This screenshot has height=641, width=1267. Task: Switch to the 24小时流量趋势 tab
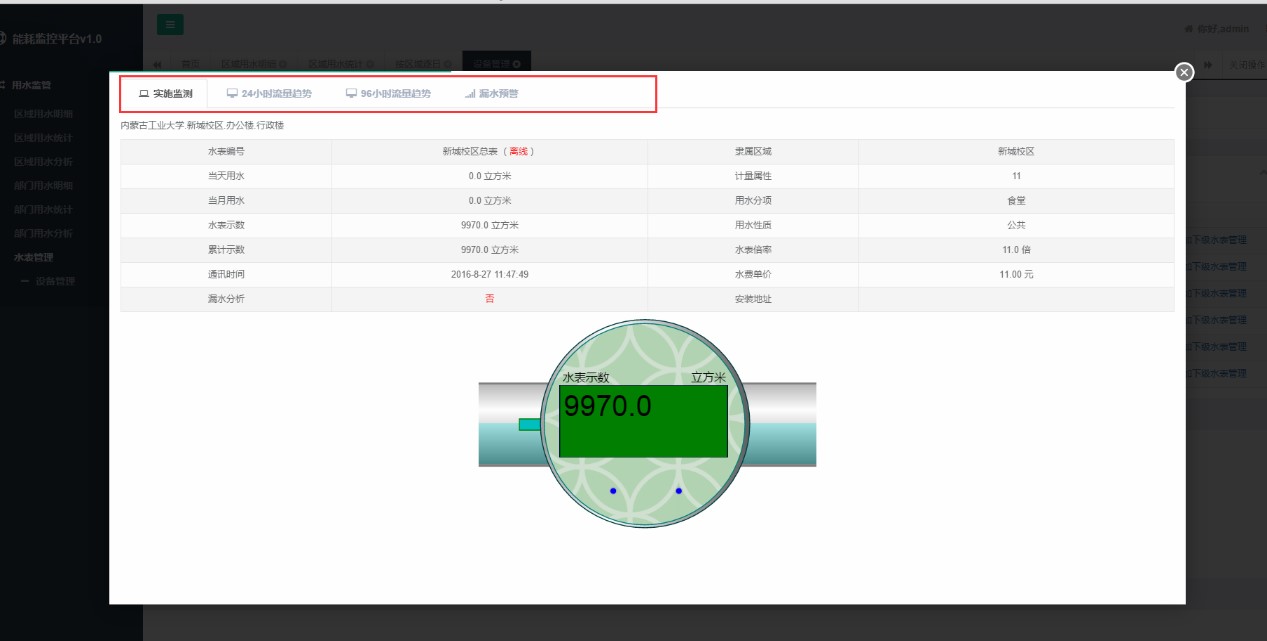(x=268, y=94)
